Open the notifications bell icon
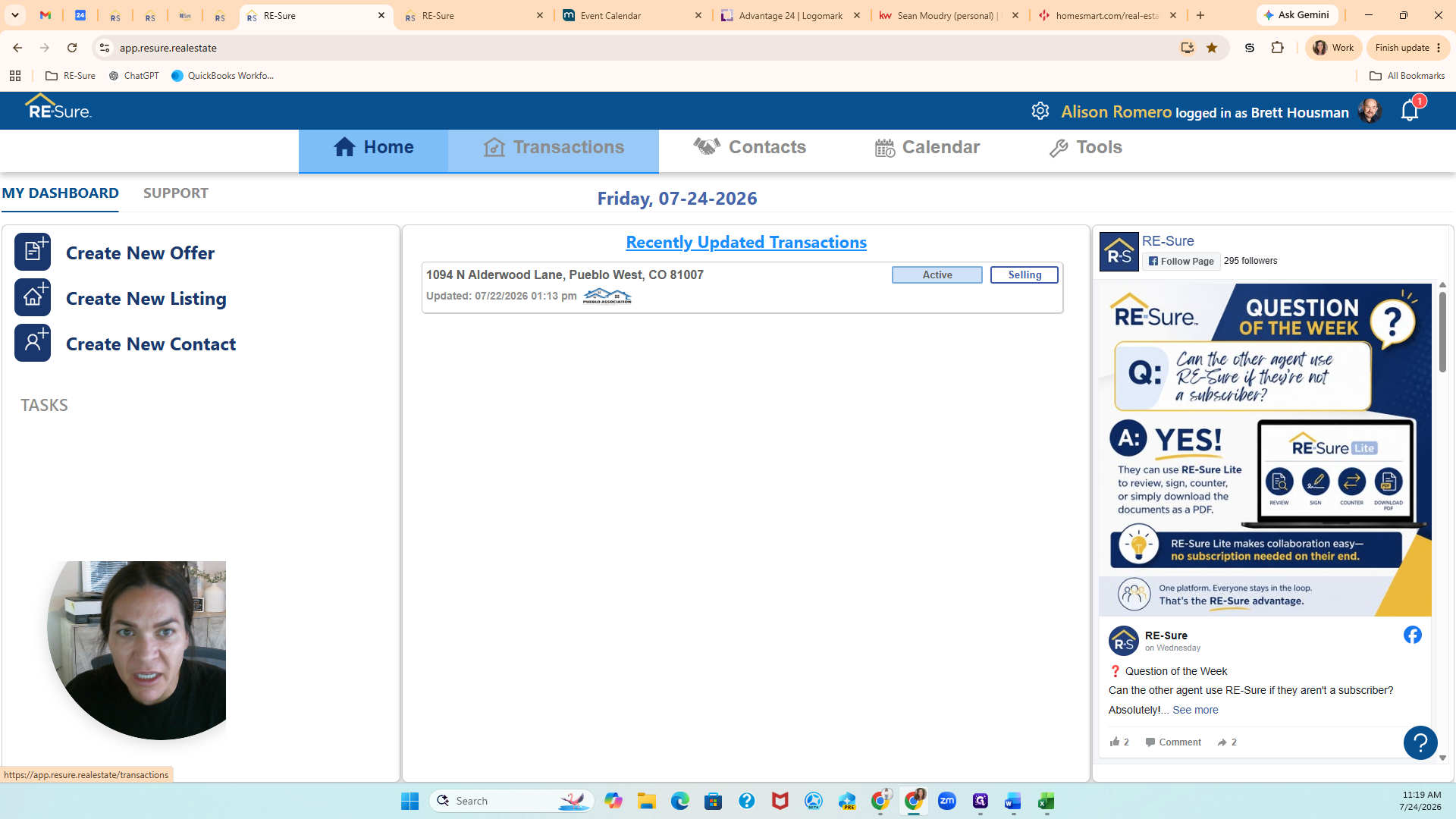 [x=1410, y=111]
